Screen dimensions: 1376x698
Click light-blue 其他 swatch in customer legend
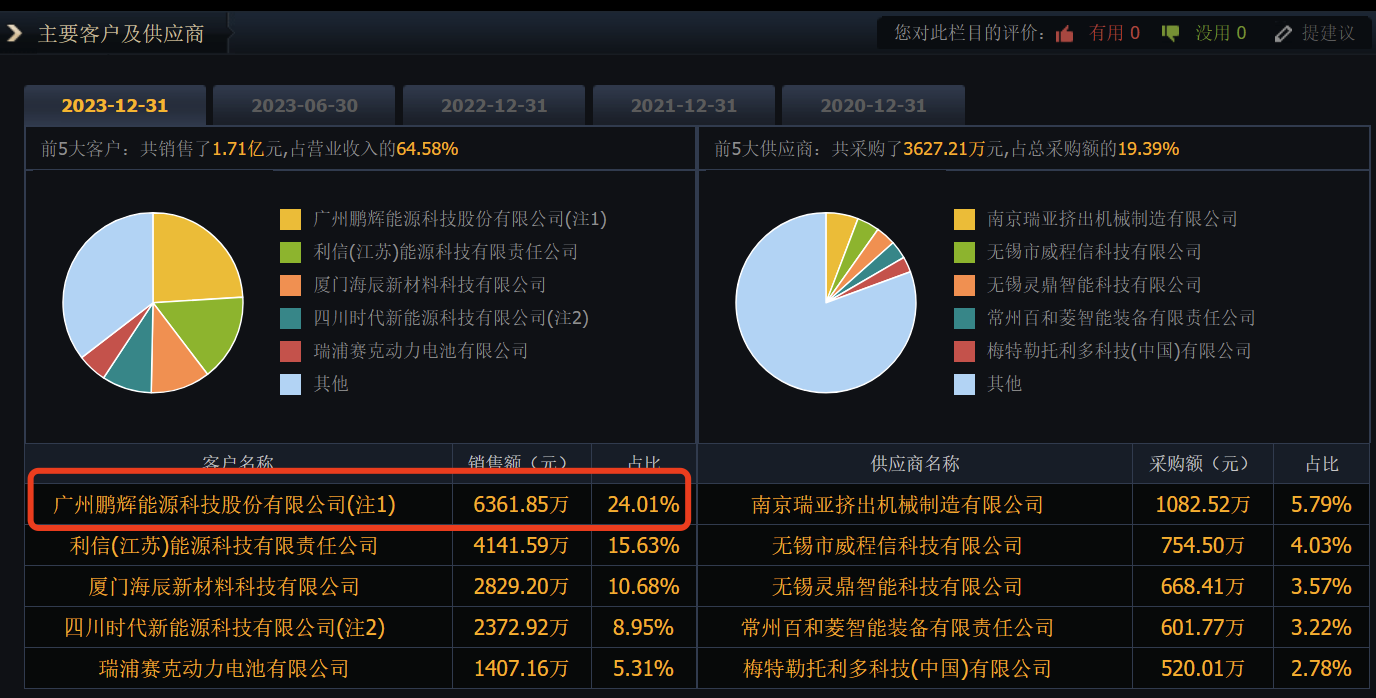click(291, 384)
